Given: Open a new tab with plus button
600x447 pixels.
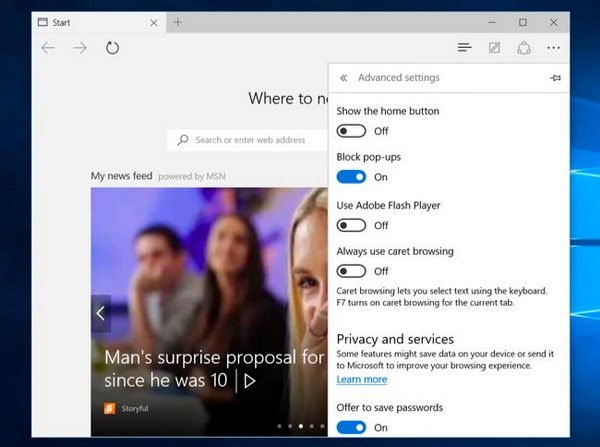Looking at the screenshot, I should pyautogui.click(x=178, y=22).
